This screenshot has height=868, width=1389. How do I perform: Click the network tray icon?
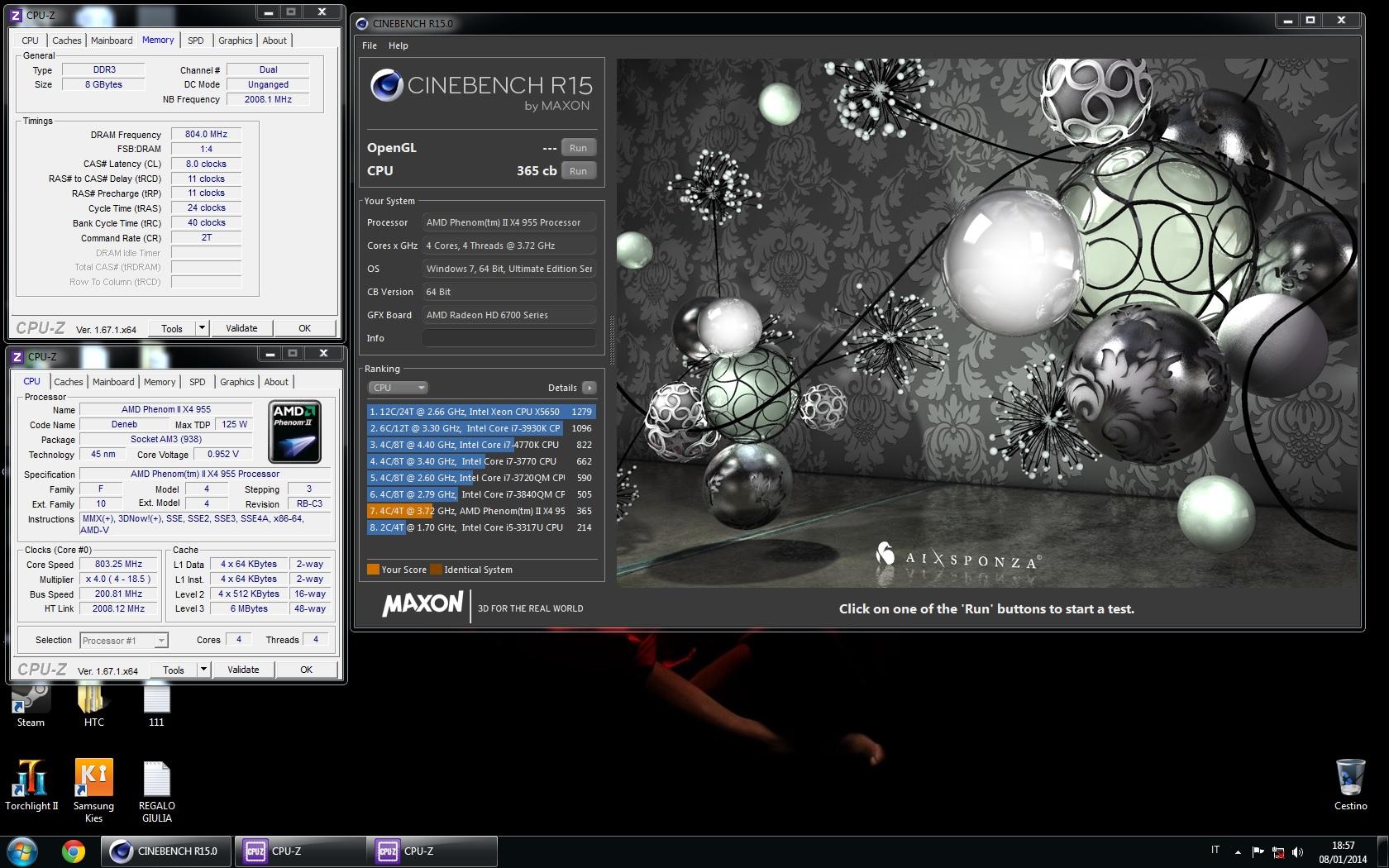point(1278,851)
